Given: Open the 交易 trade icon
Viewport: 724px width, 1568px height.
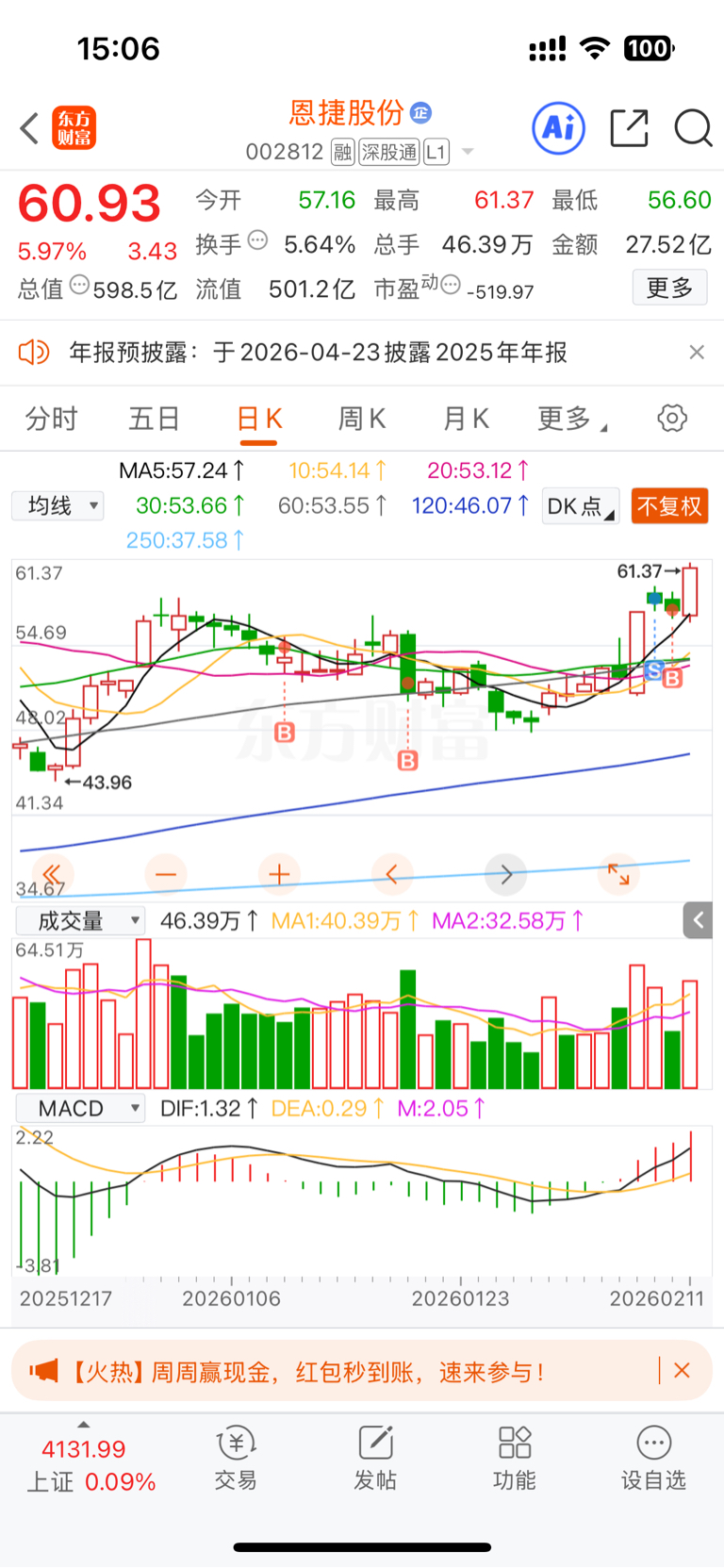Looking at the screenshot, I should coord(236,1459).
